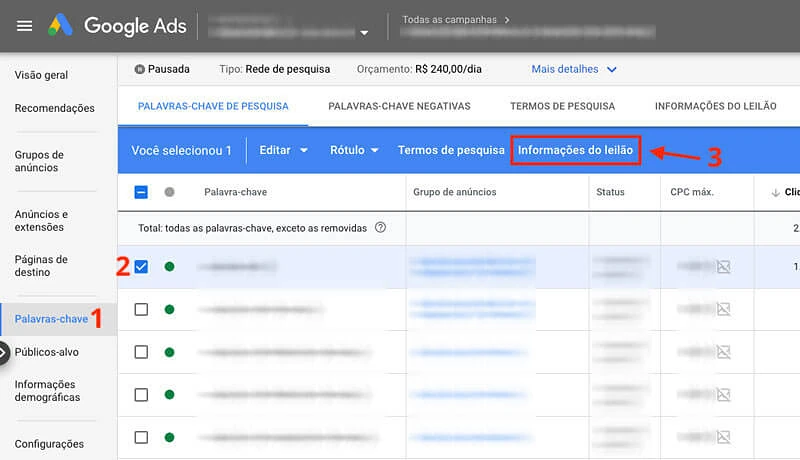Open Páginas de destino in sidebar
Image resolution: width=800 pixels, height=460 pixels.
coord(41,265)
